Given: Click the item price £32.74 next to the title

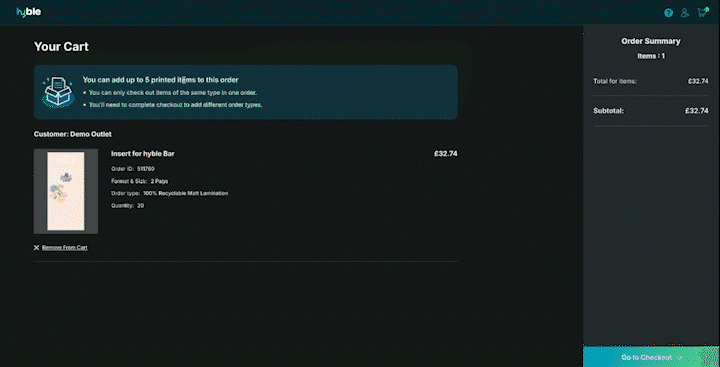Looking at the screenshot, I should click(445, 154).
